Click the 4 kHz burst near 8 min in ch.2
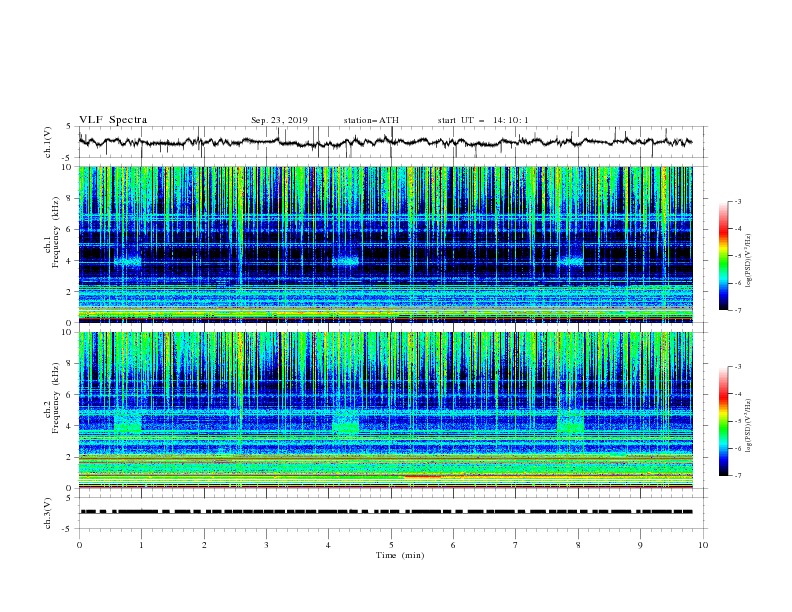Screen dimensions: 792x612 point(570,422)
